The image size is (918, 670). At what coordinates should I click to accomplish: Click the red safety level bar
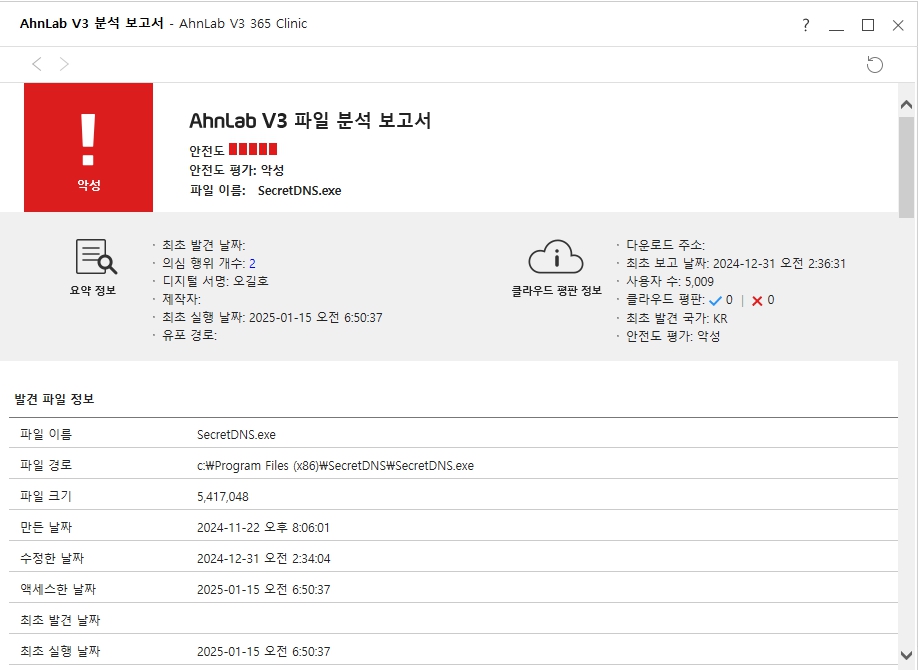[x=253, y=150]
